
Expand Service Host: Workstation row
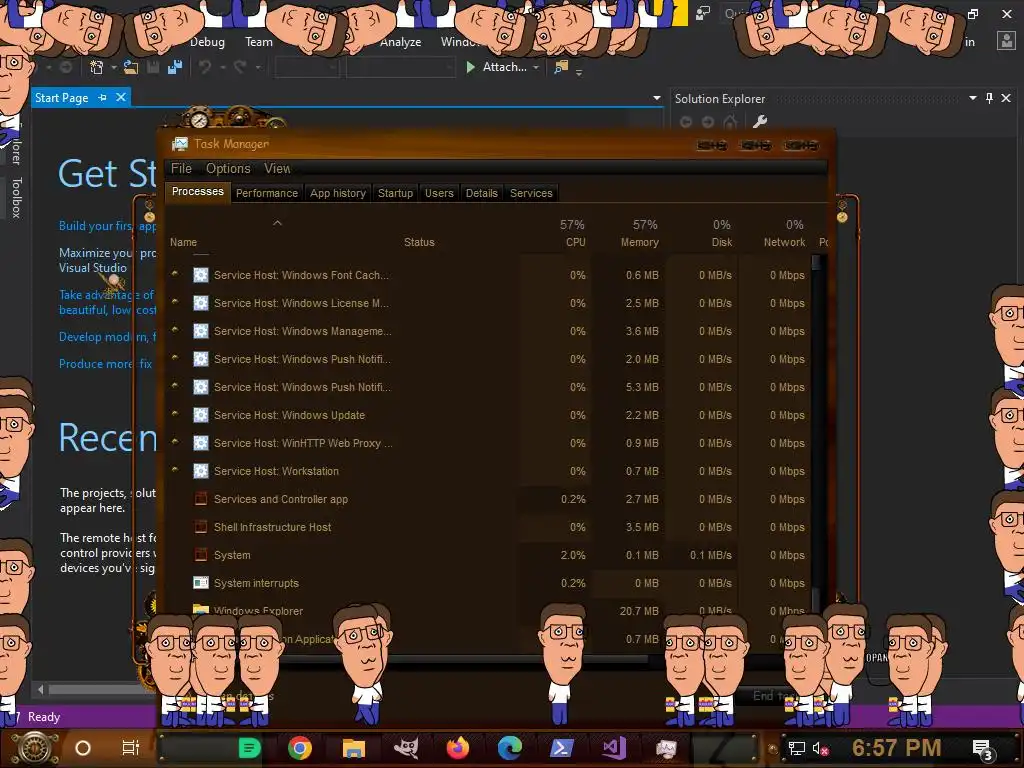(x=175, y=470)
